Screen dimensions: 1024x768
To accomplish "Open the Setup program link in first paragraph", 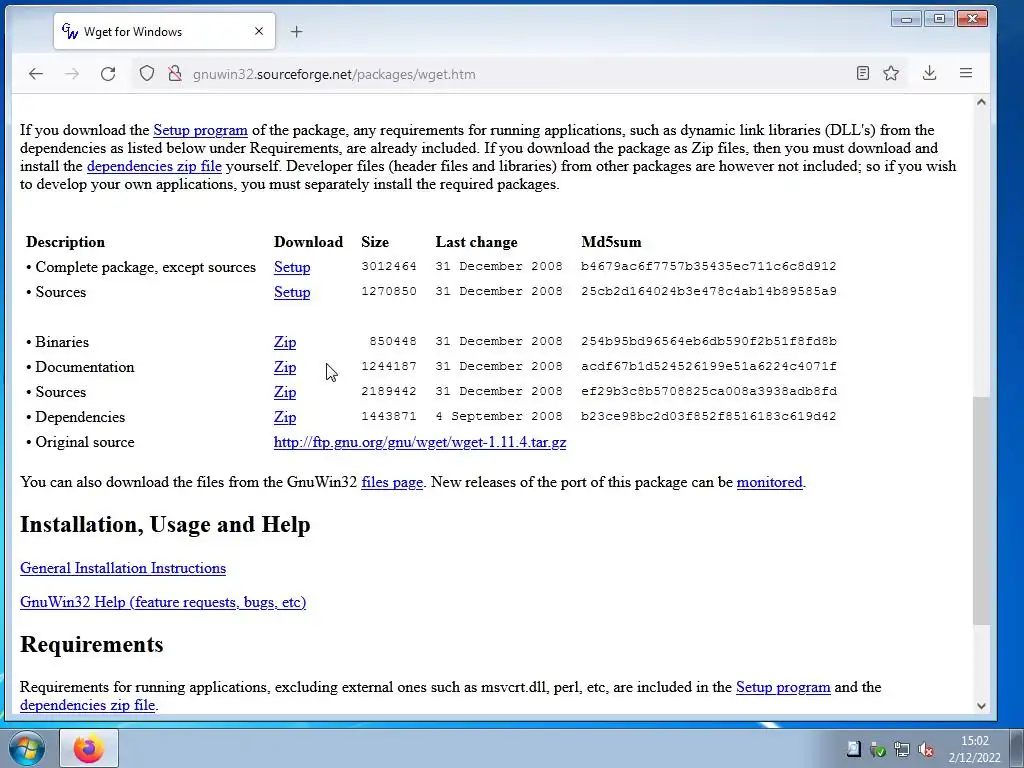I will [x=200, y=130].
